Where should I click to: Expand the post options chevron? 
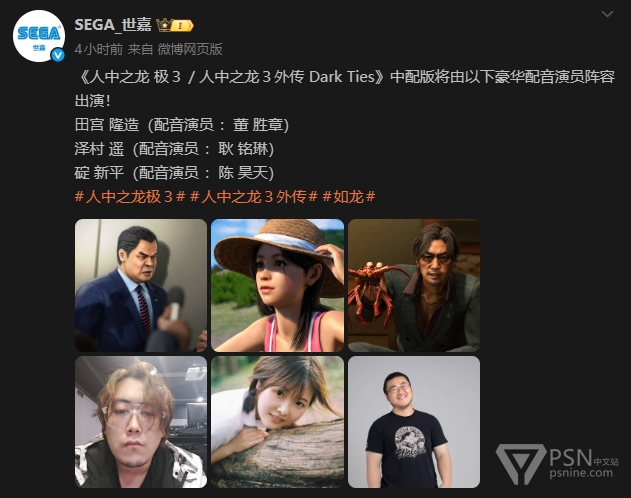click(x=607, y=14)
